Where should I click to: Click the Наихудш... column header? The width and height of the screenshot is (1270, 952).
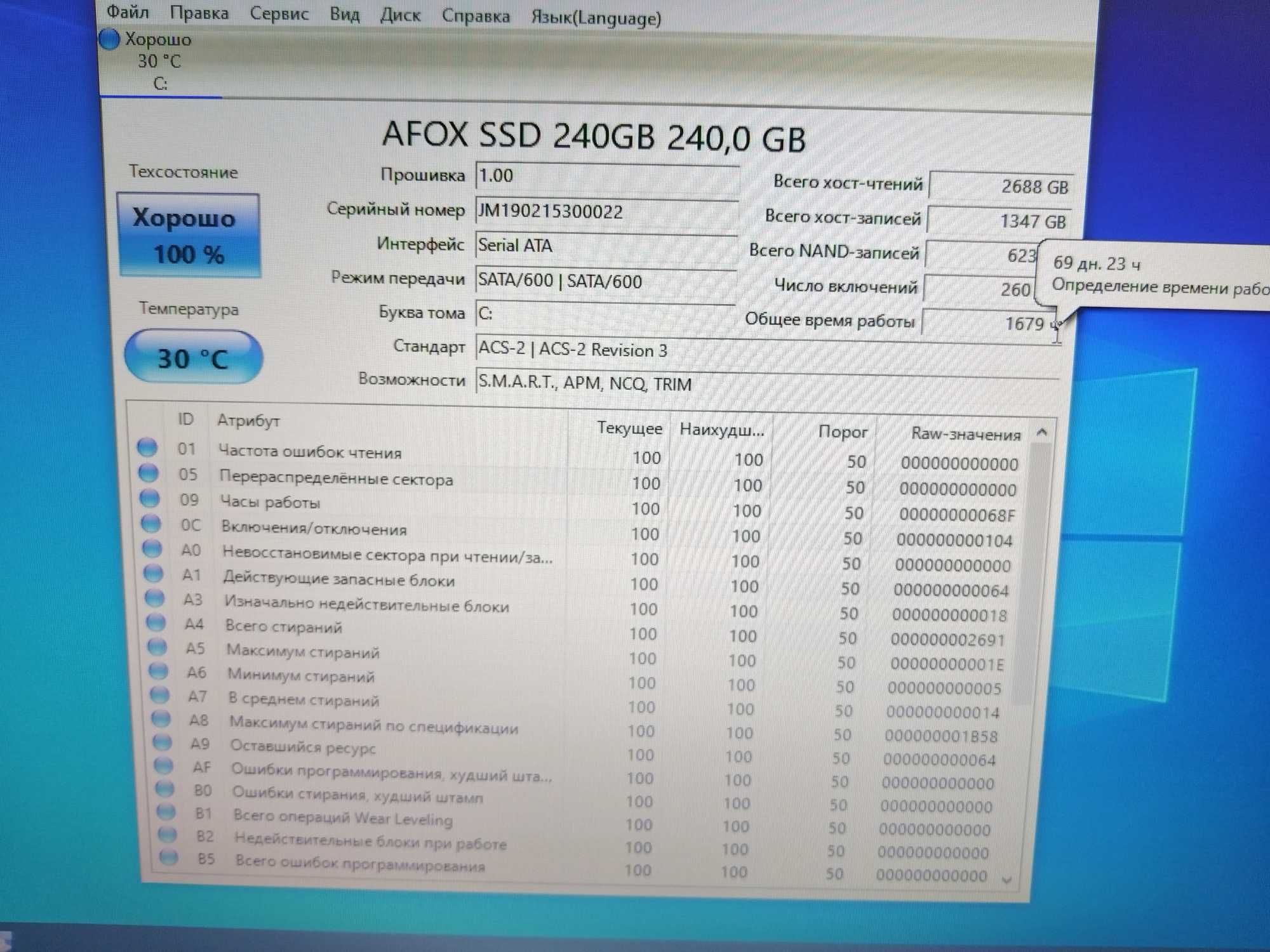722,430
